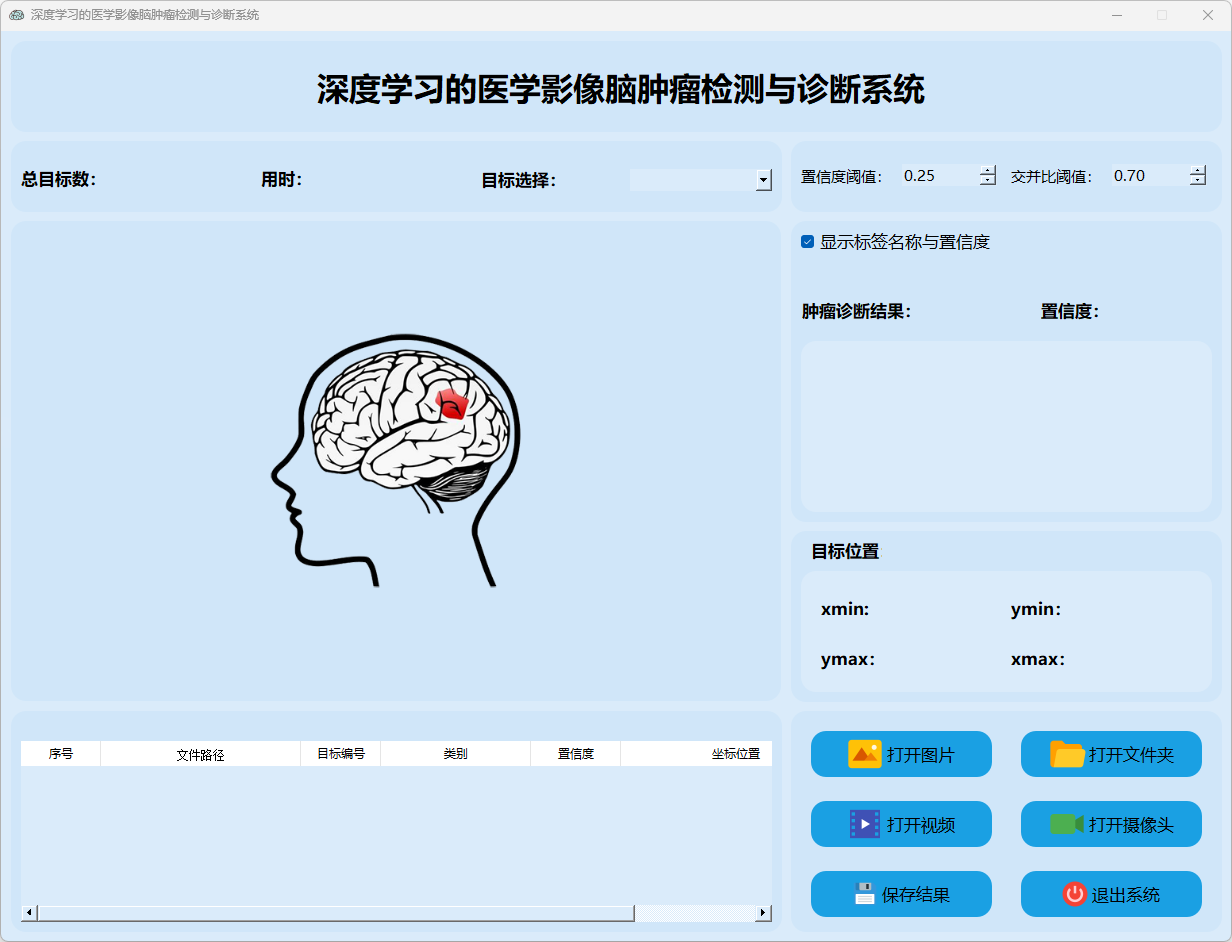This screenshot has height=942, width=1232.
Task: Click the 退出系统 button label
Action: tap(1126, 895)
